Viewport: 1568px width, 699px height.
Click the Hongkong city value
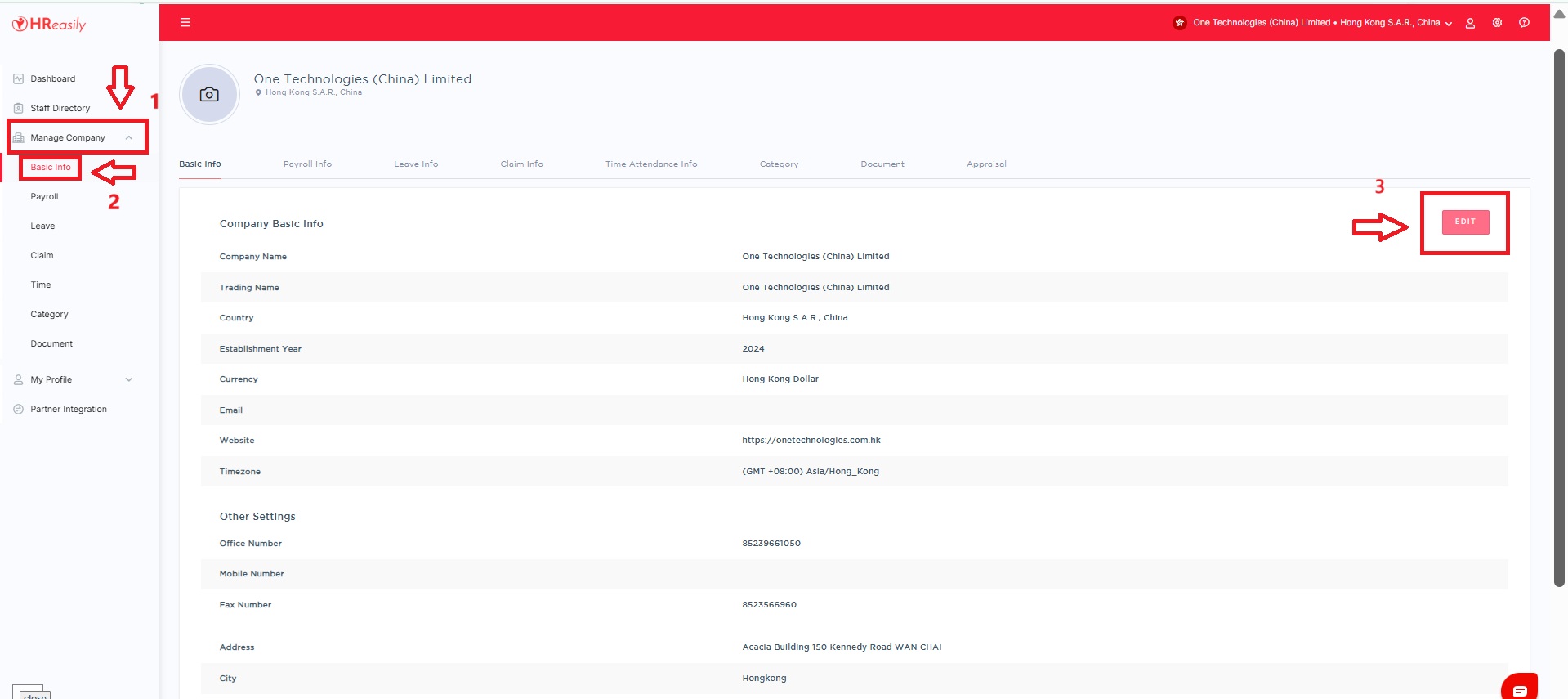click(x=764, y=678)
